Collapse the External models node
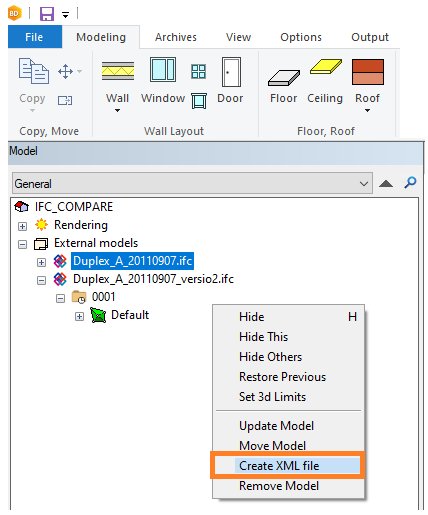The image size is (428, 515). coord(22,244)
